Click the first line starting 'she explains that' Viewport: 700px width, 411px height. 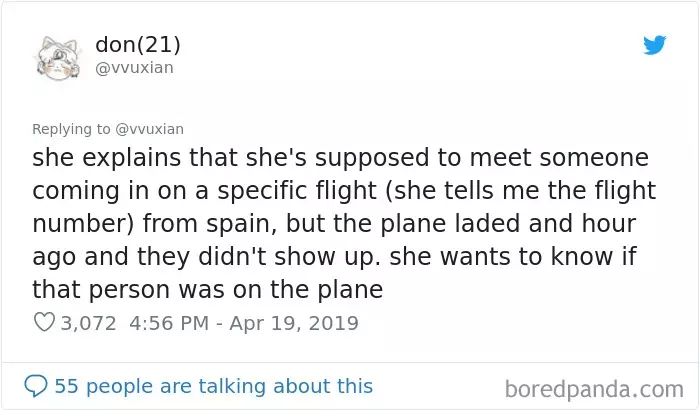(x=340, y=158)
